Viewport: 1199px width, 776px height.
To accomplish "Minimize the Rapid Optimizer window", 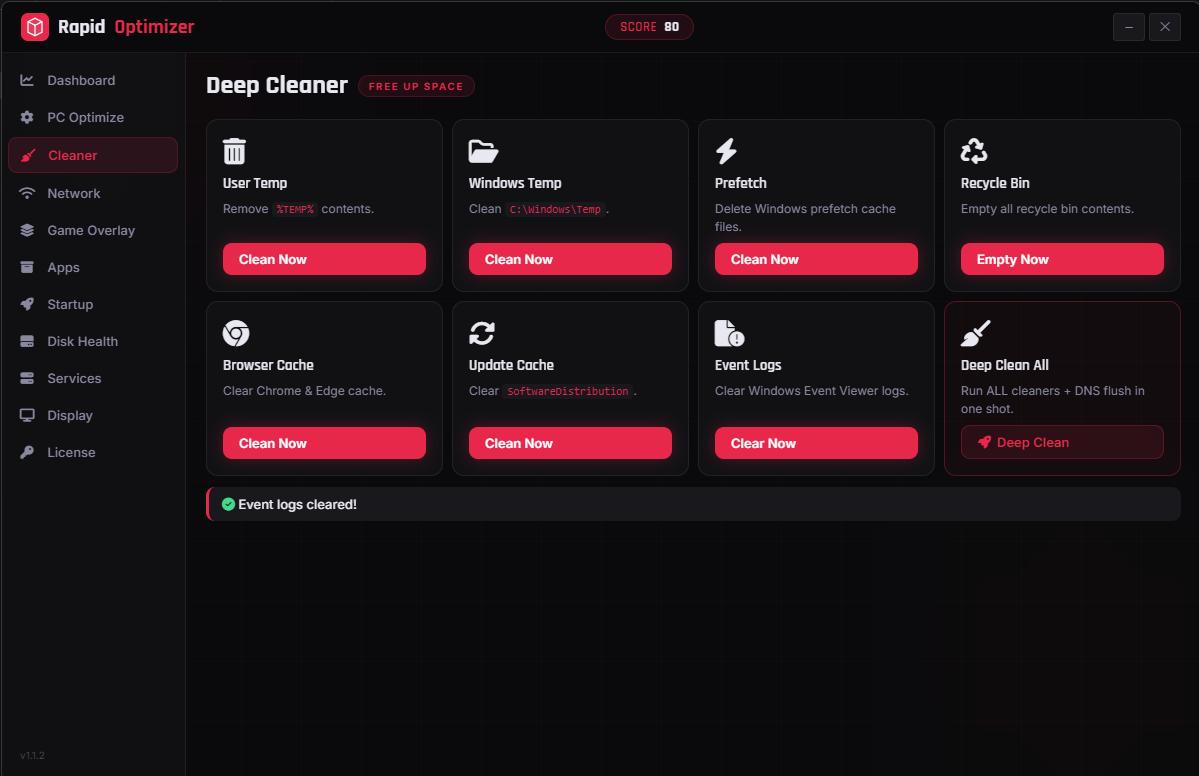I will tap(1129, 27).
